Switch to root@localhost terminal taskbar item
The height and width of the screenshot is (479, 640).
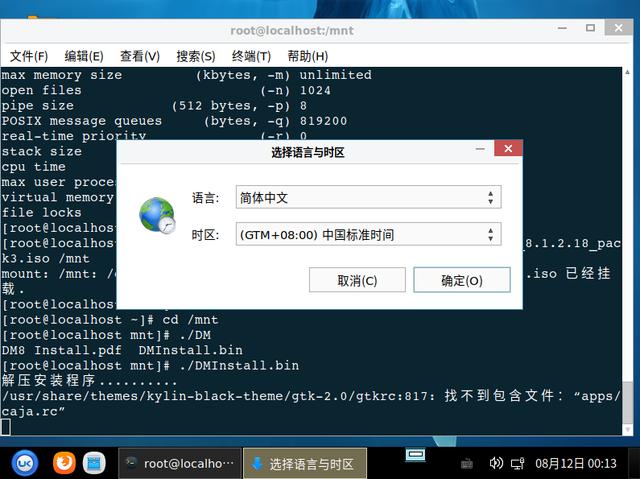[x=180, y=463]
